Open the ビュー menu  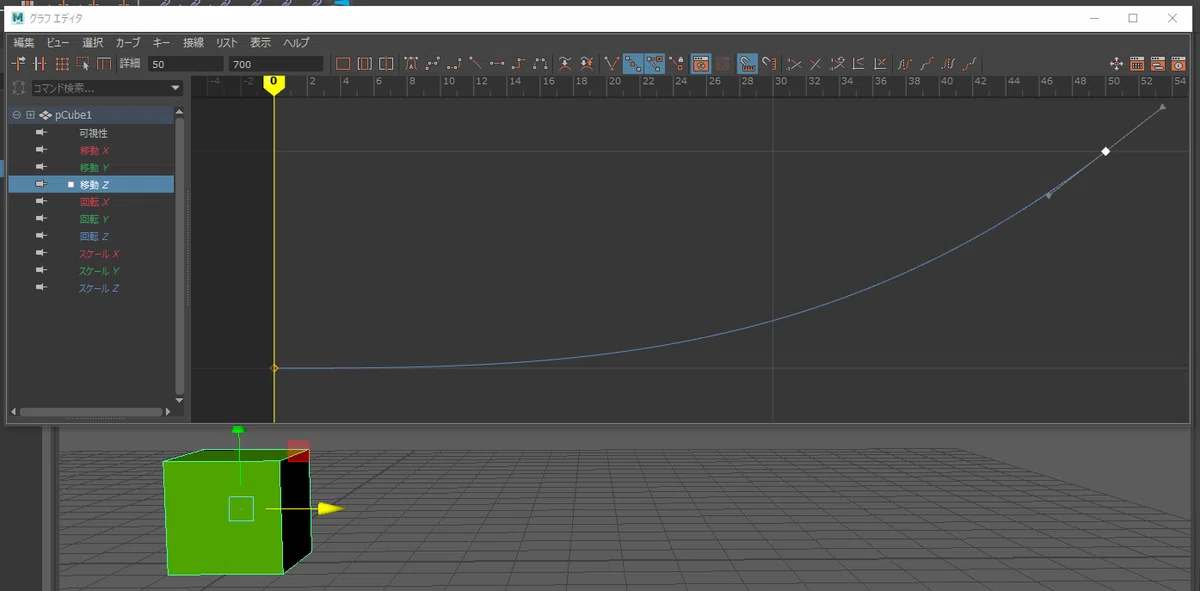[58, 43]
